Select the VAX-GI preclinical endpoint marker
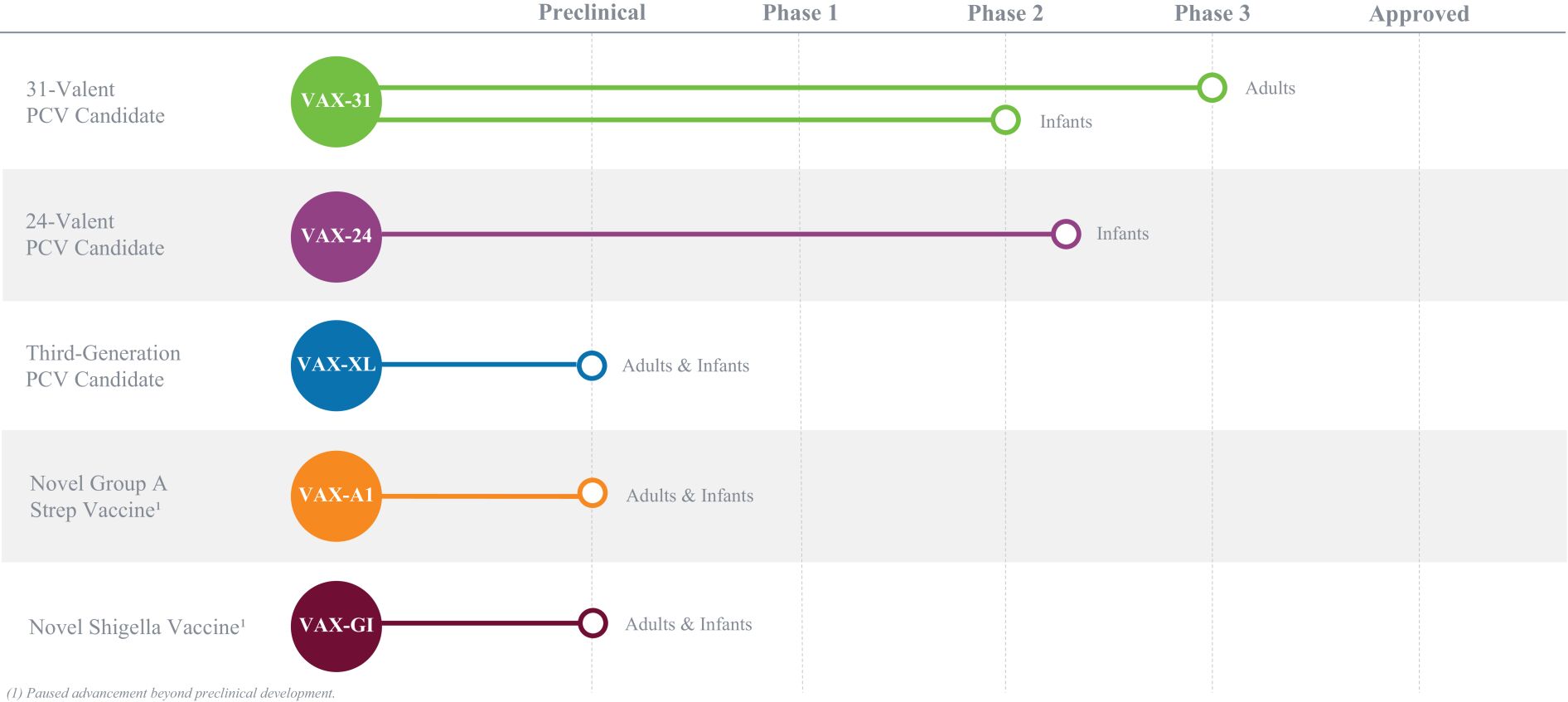This screenshot has width=1568, height=702. (x=593, y=623)
